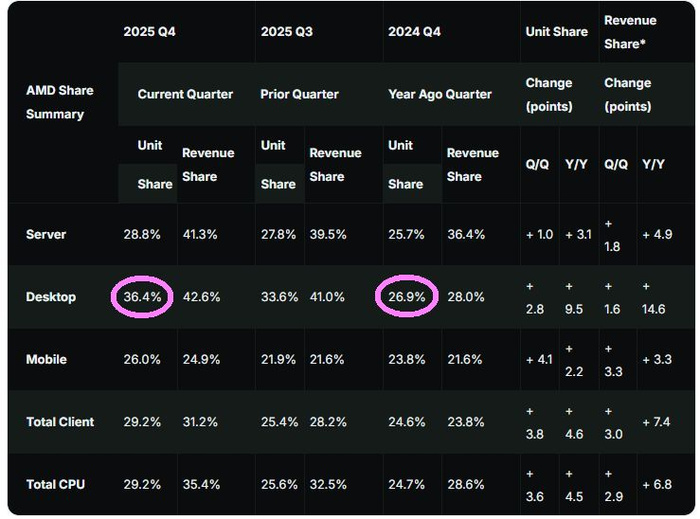Click the "AMD Share Summary" header cell
Viewport: 700px width, 519px height.
(x=60, y=102)
